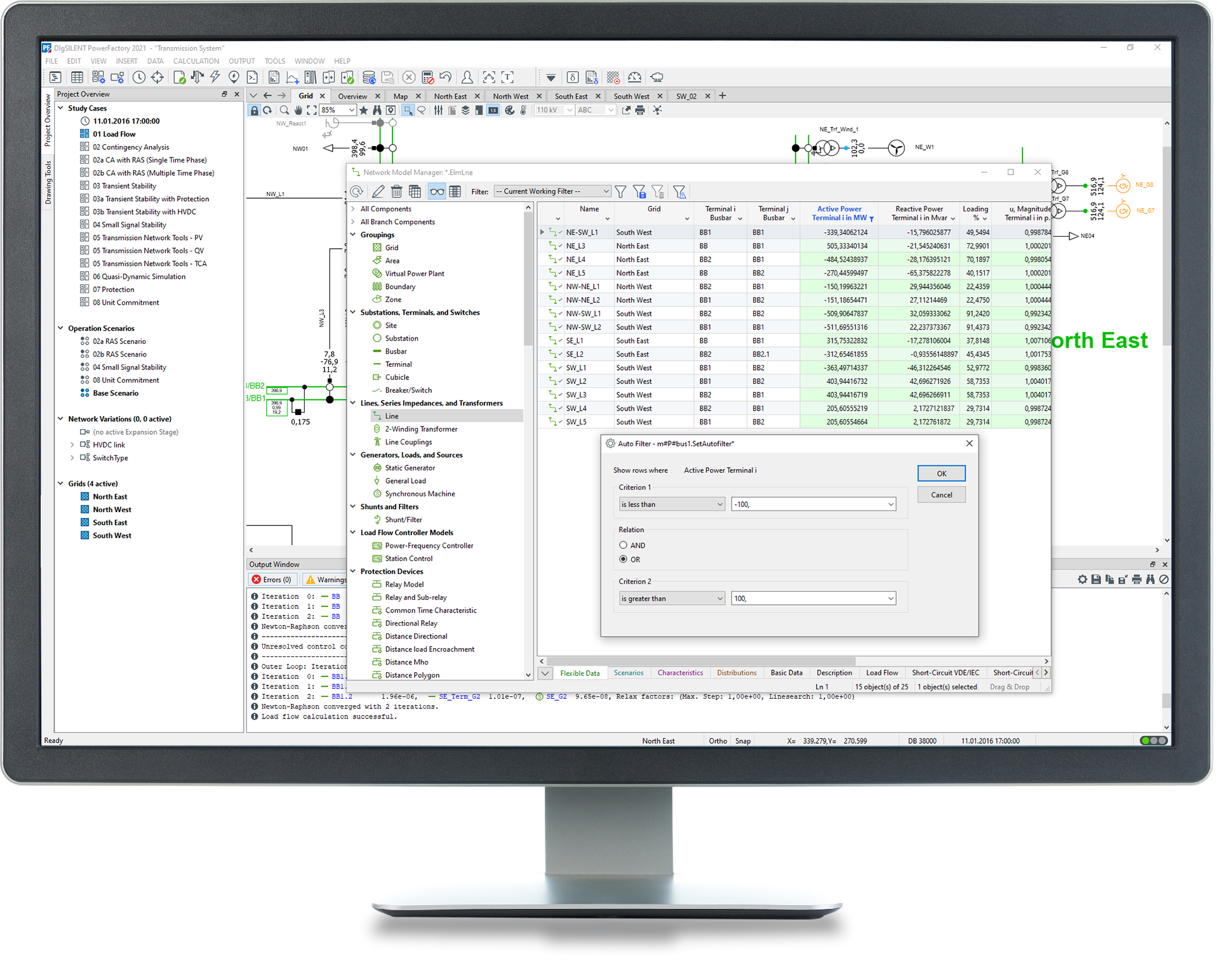Click the clear output circle-slash icon
The width and height of the screenshot is (1223, 980).
coord(1165,580)
